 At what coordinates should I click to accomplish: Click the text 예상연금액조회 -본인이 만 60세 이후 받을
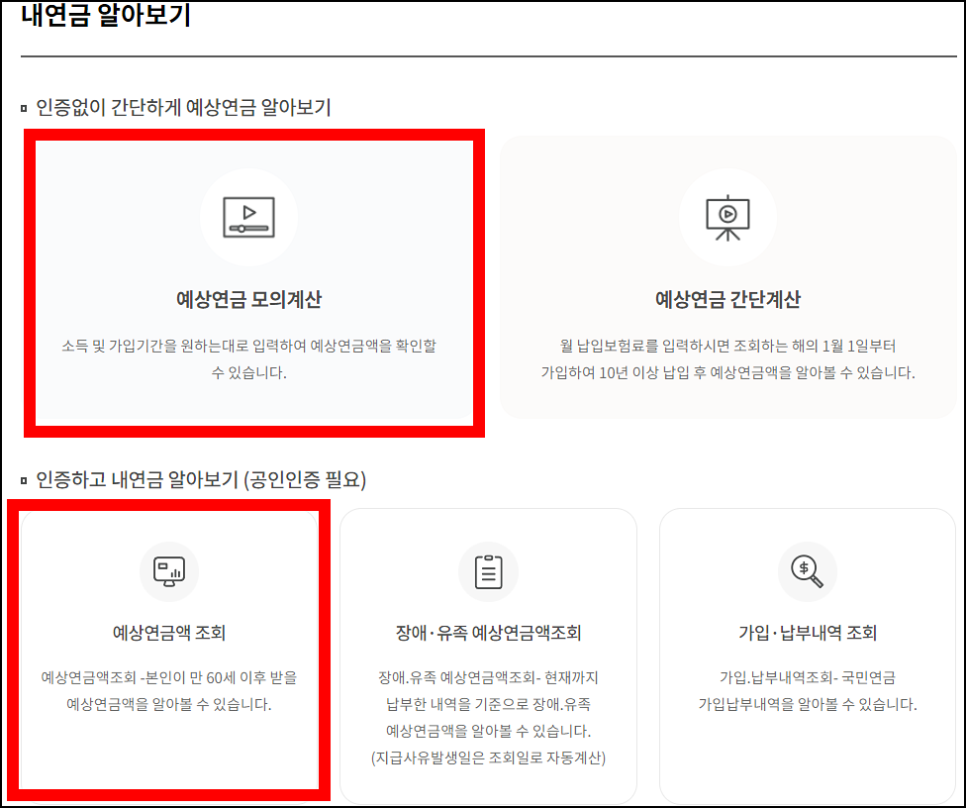(169, 678)
